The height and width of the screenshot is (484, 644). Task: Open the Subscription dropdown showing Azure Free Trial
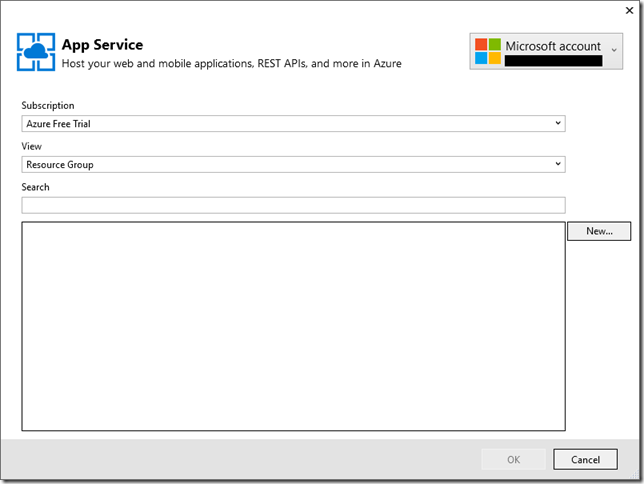293,124
